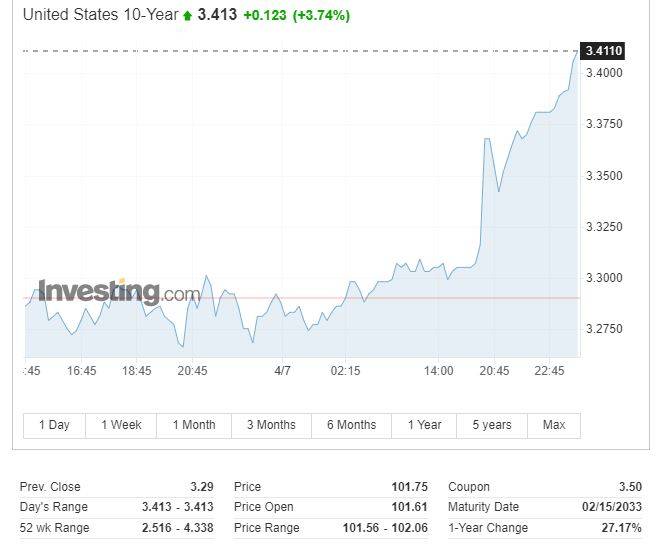Click the green up arrow icon
Viewport: 662px width, 550px height.
point(188,16)
